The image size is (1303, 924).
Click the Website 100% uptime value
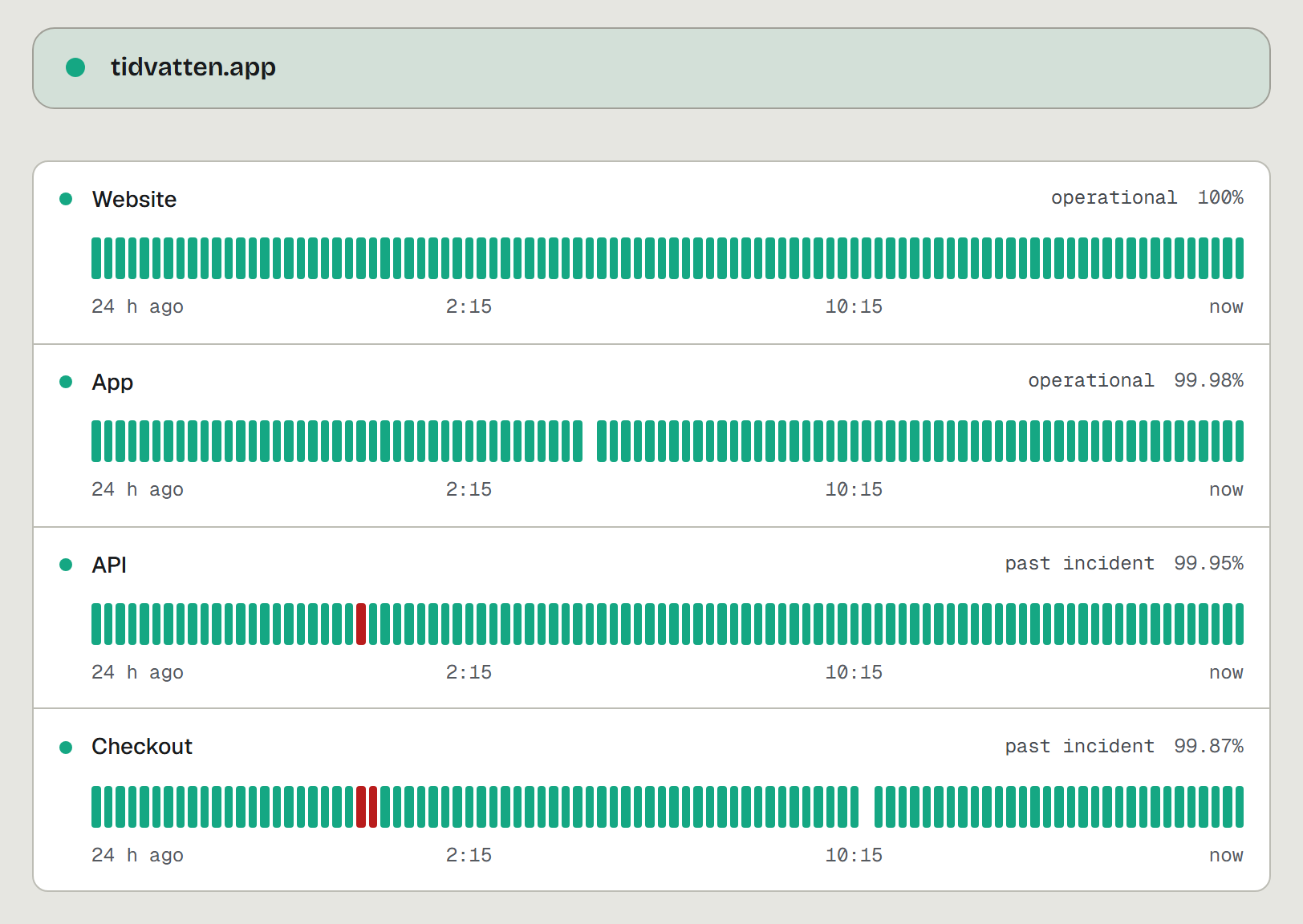1220,197
